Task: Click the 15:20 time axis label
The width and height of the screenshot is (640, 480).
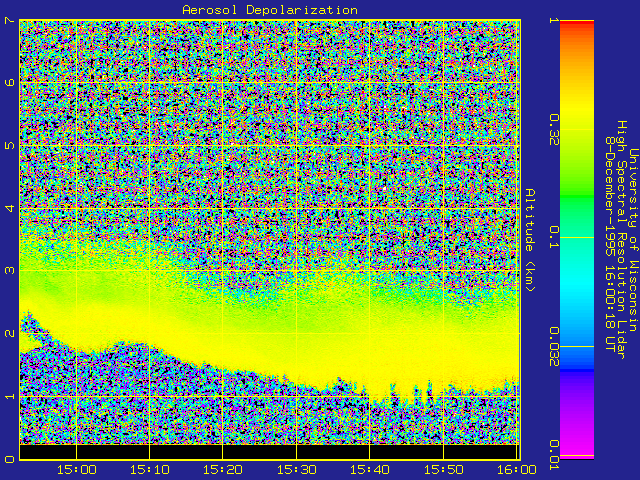Action: point(223,470)
